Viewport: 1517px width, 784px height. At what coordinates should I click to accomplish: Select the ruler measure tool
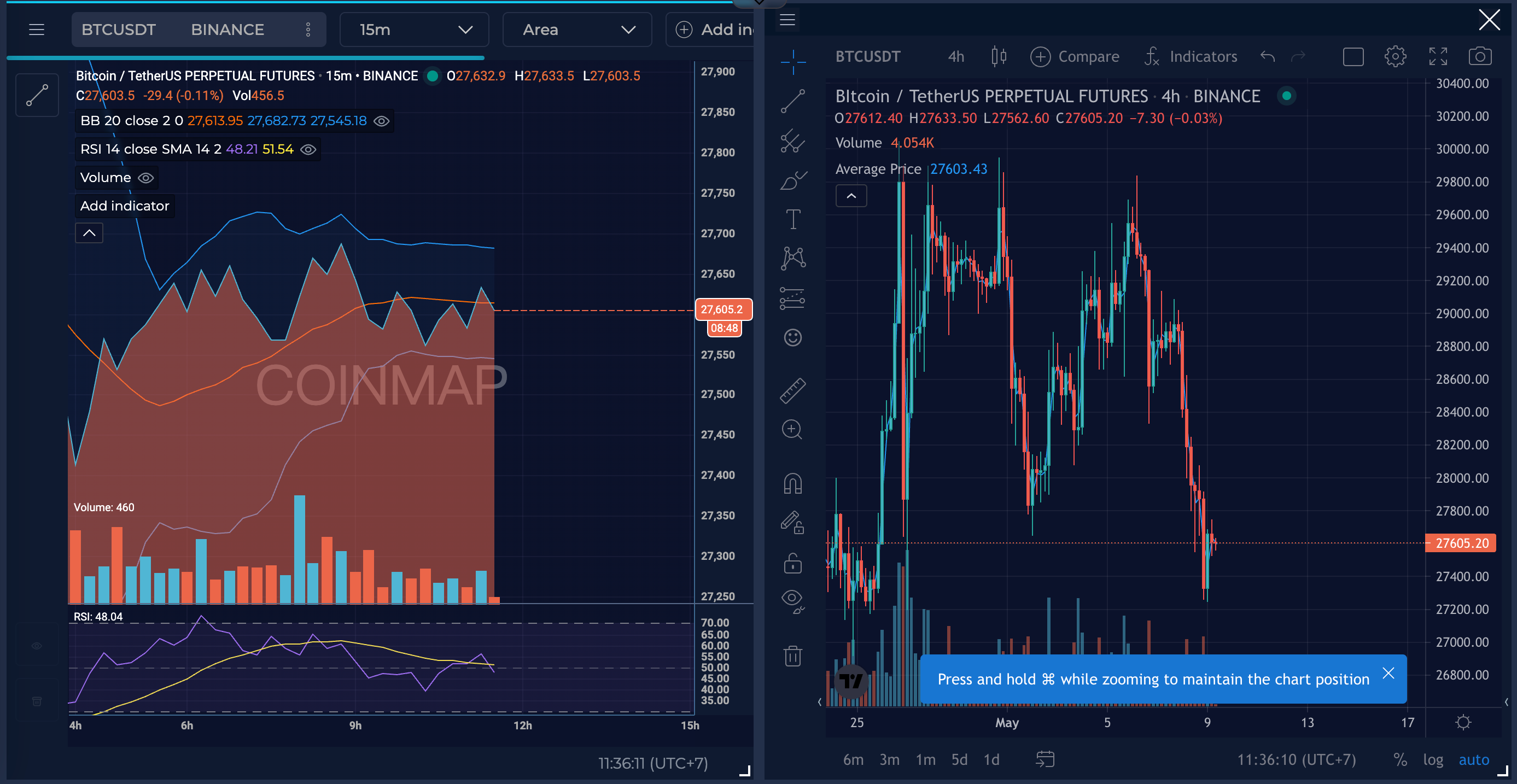coord(792,390)
